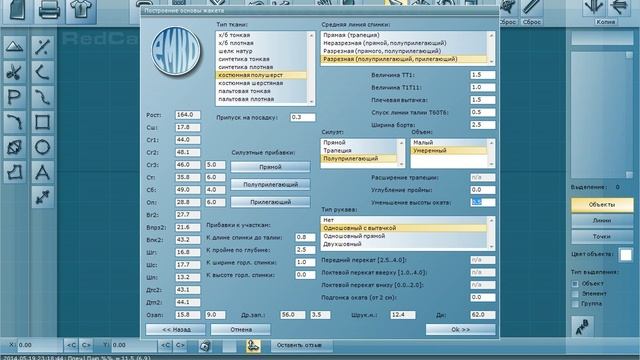640x360 pixels.
Task: Click the printer icon in top toolbar
Action: click(x=49, y=10)
